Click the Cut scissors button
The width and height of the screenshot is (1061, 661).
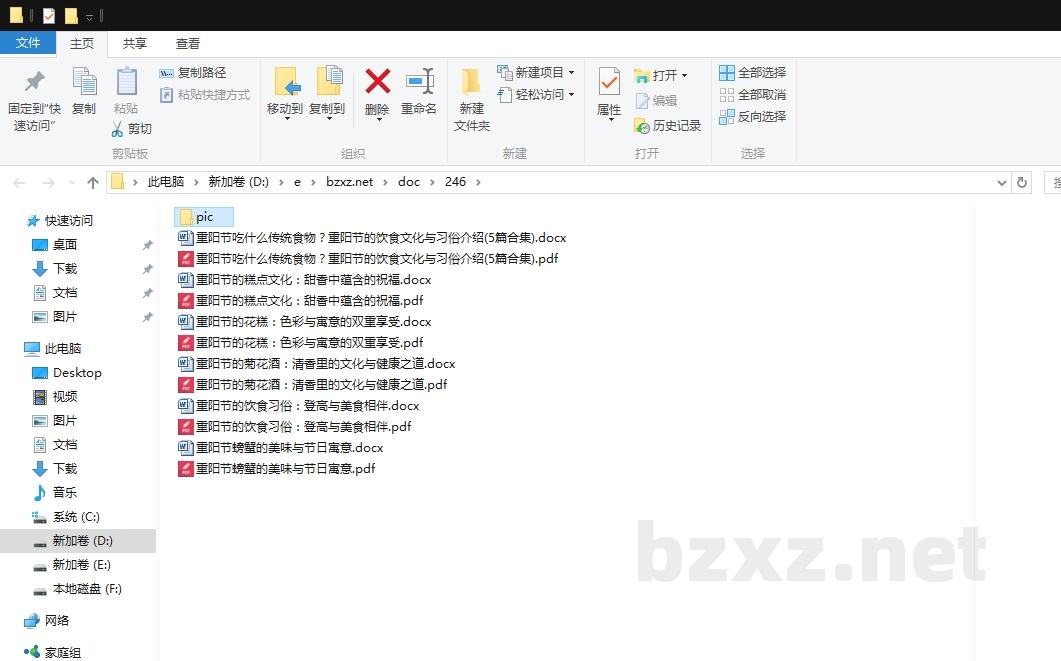tap(131, 129)
